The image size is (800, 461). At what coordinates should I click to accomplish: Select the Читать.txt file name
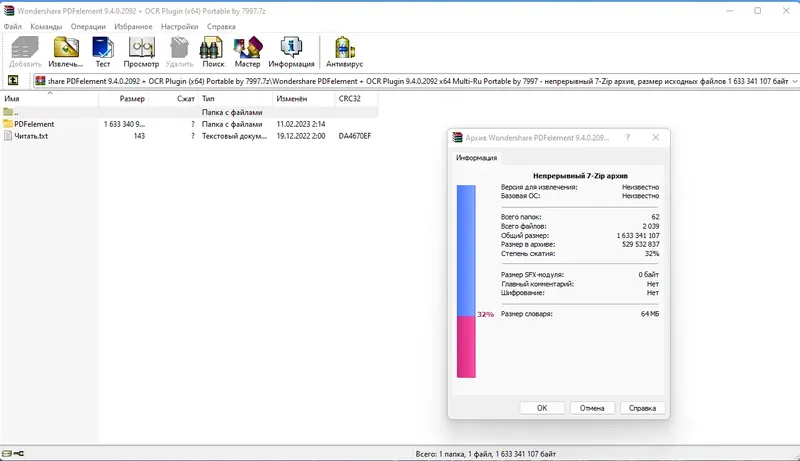(31, 136)
